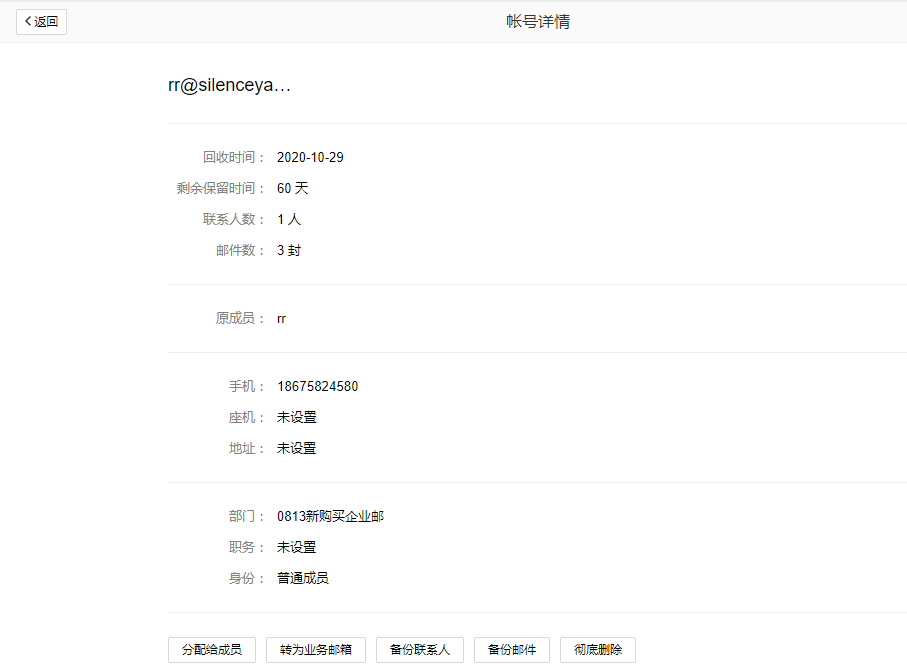Click the 帐号详情 page title
907x672 pixels.
[538, 22]
